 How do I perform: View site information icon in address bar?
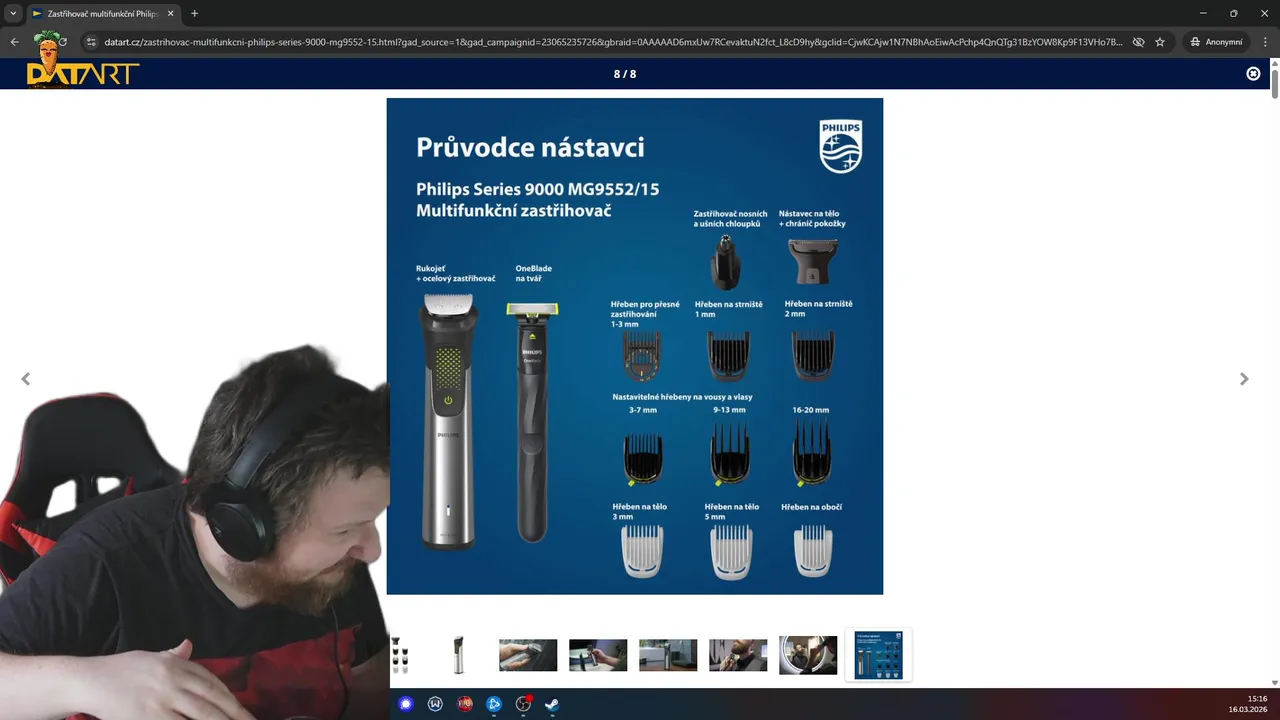click(91, 42)
